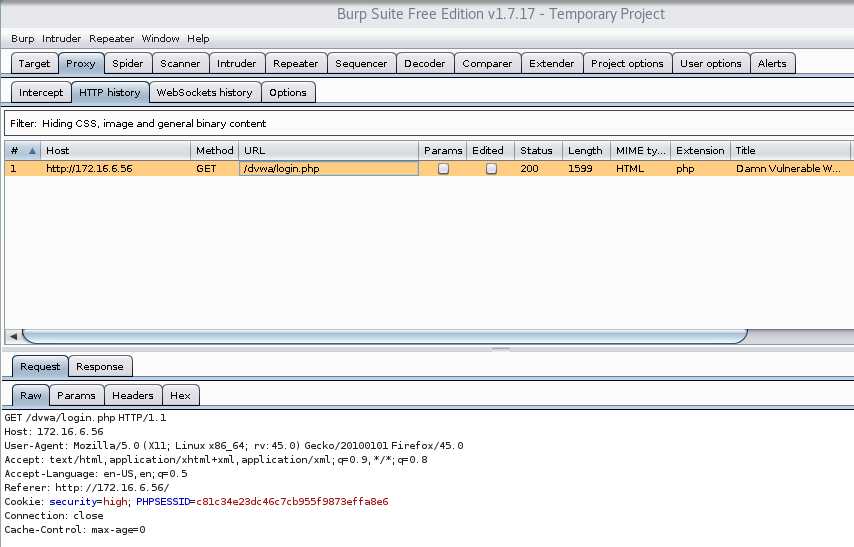Open the Repeater tool tab
Image resolution: width=854 pixels, height=547 pixels.
click(296, 63)
